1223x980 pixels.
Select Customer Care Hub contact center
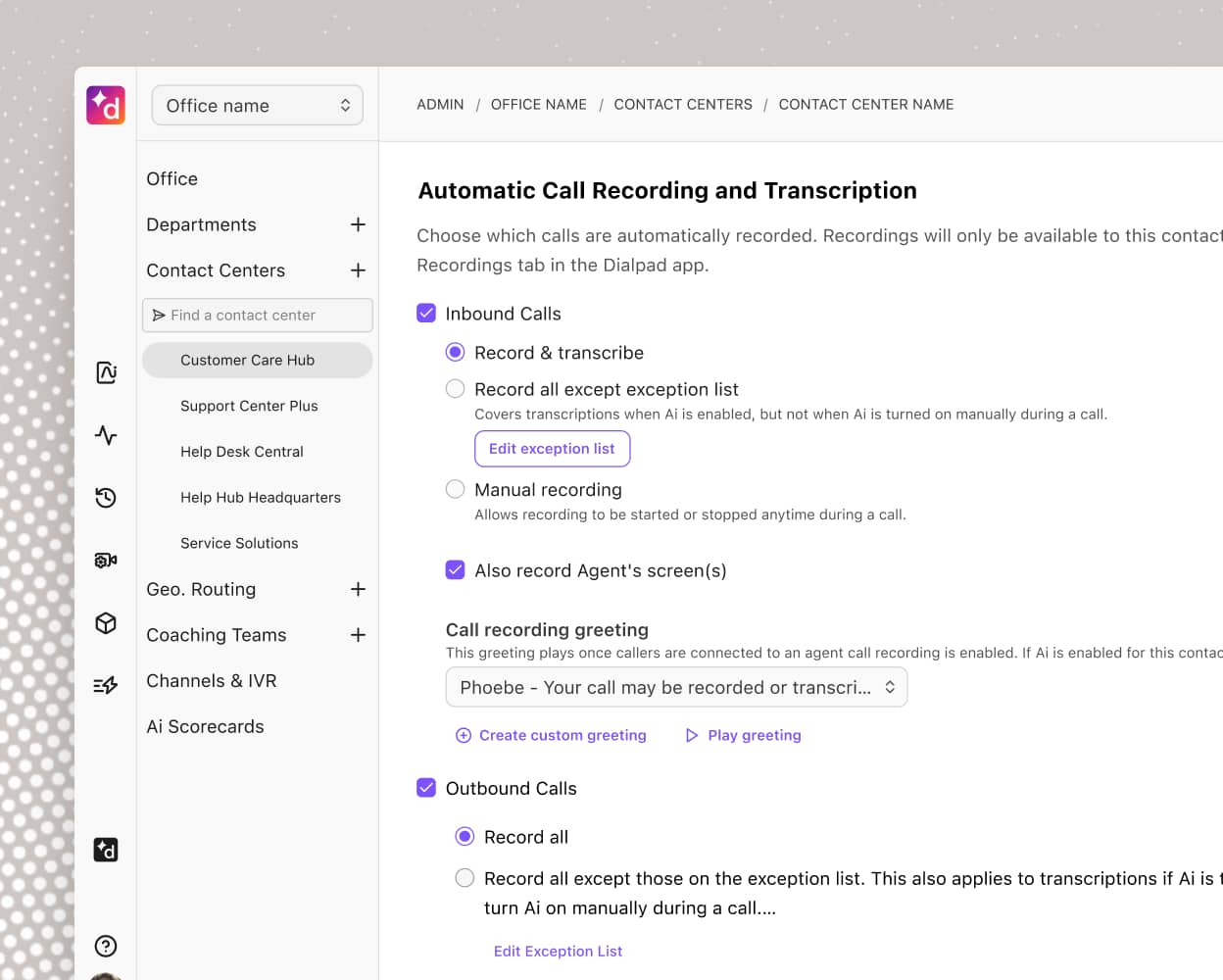click(x=258, y=360)
